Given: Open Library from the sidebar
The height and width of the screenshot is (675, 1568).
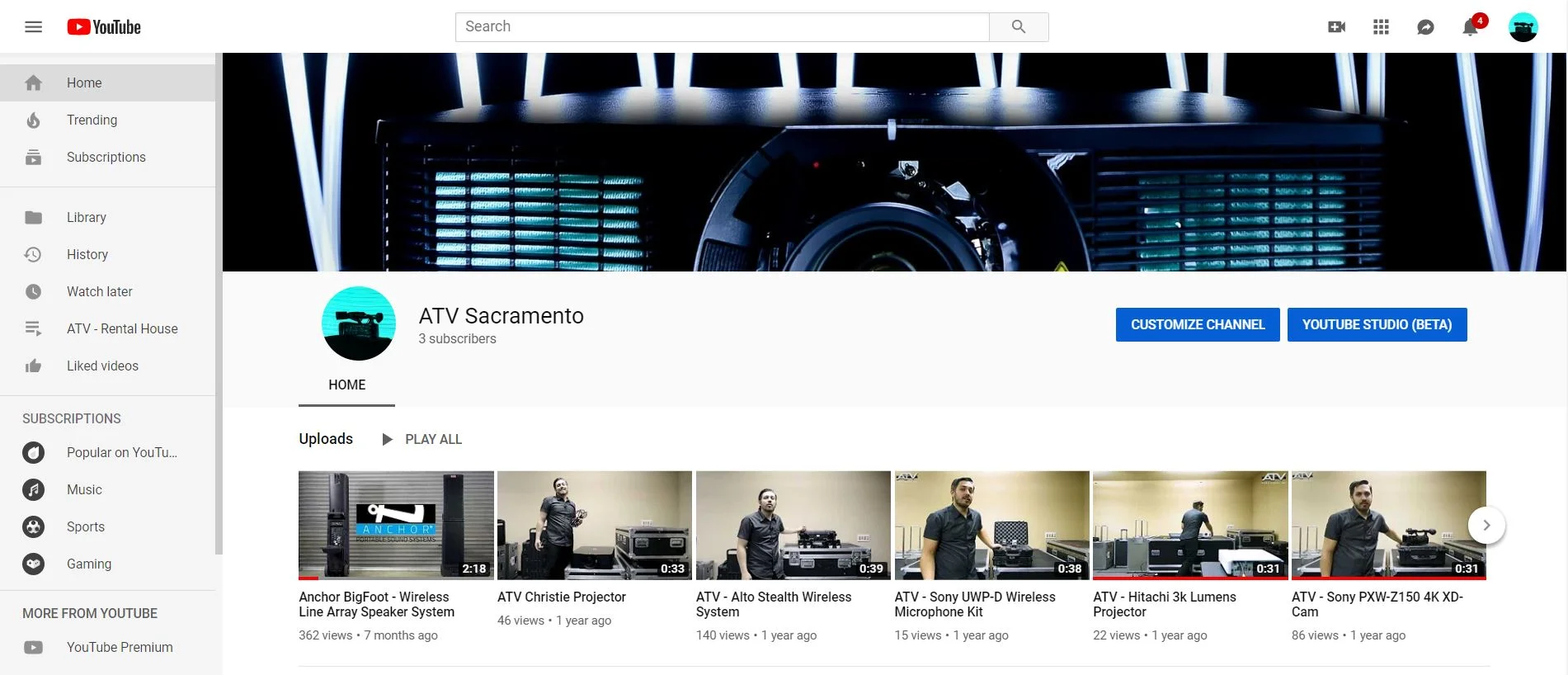Looking at the screenshot, I should tap(107, 217).
